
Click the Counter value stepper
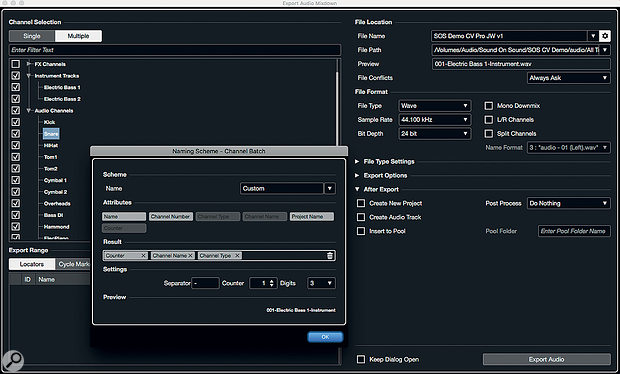[272, 283]
